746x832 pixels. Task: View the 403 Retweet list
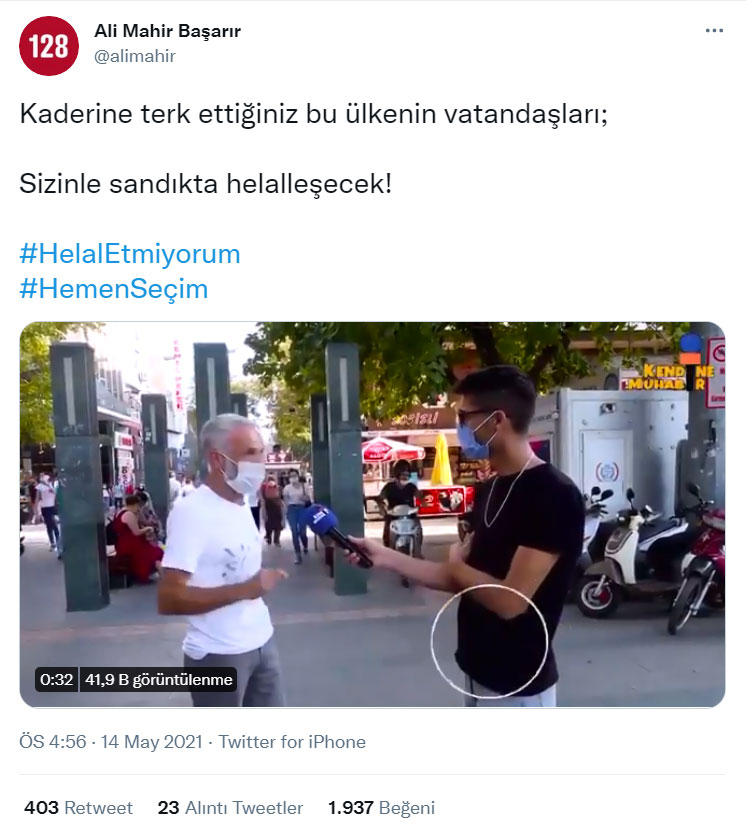79,808
